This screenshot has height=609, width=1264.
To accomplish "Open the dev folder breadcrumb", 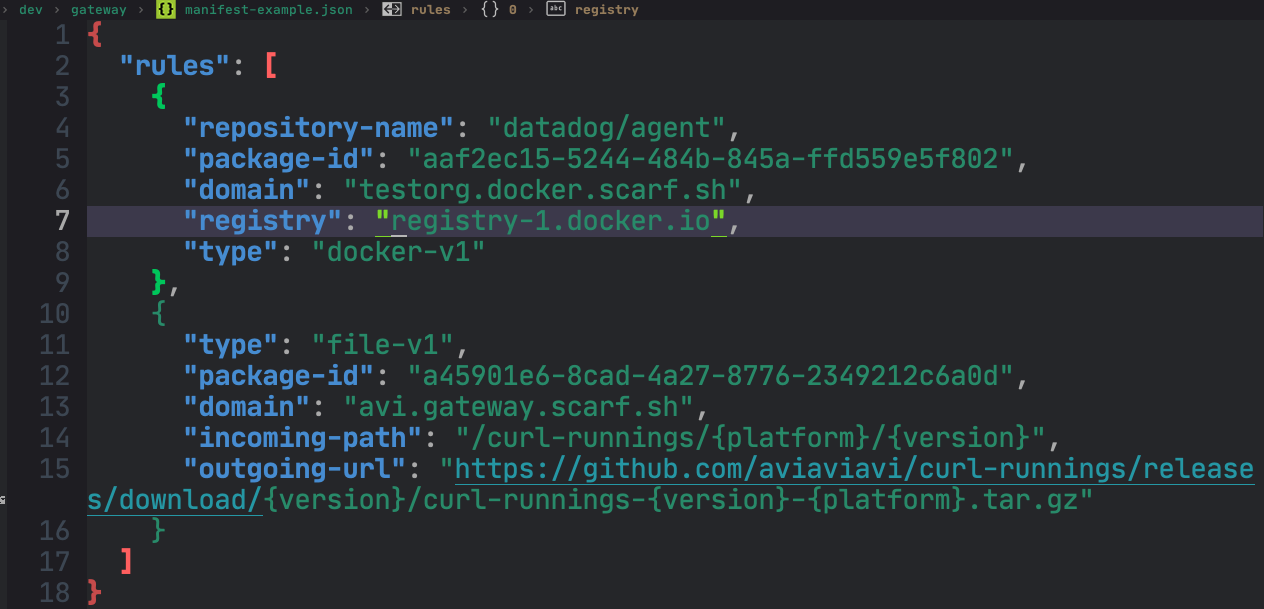I will (x=30, y=9).
